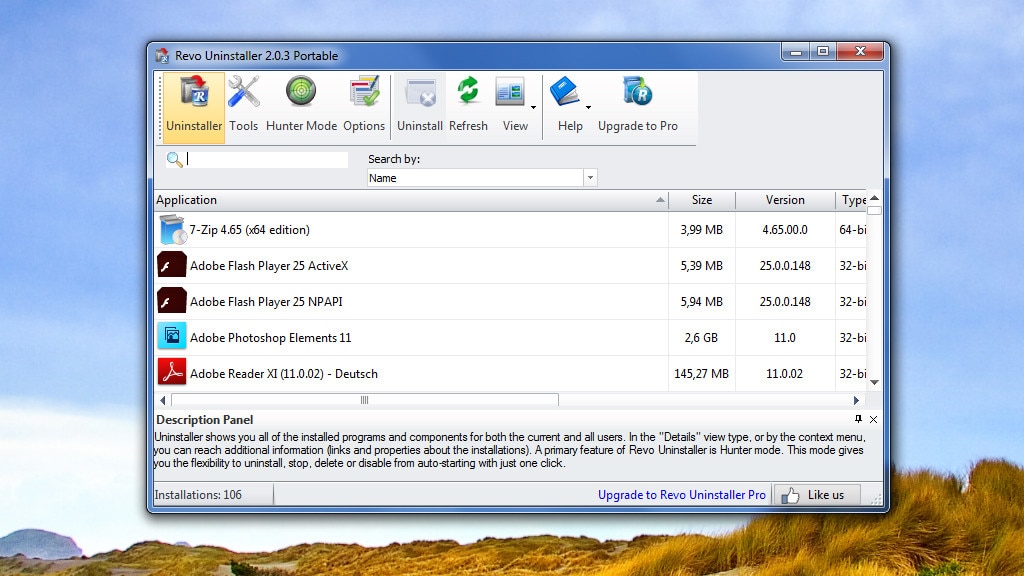Sort by the Version column header
The image size is (1024, 576).
tap(785, 200)
